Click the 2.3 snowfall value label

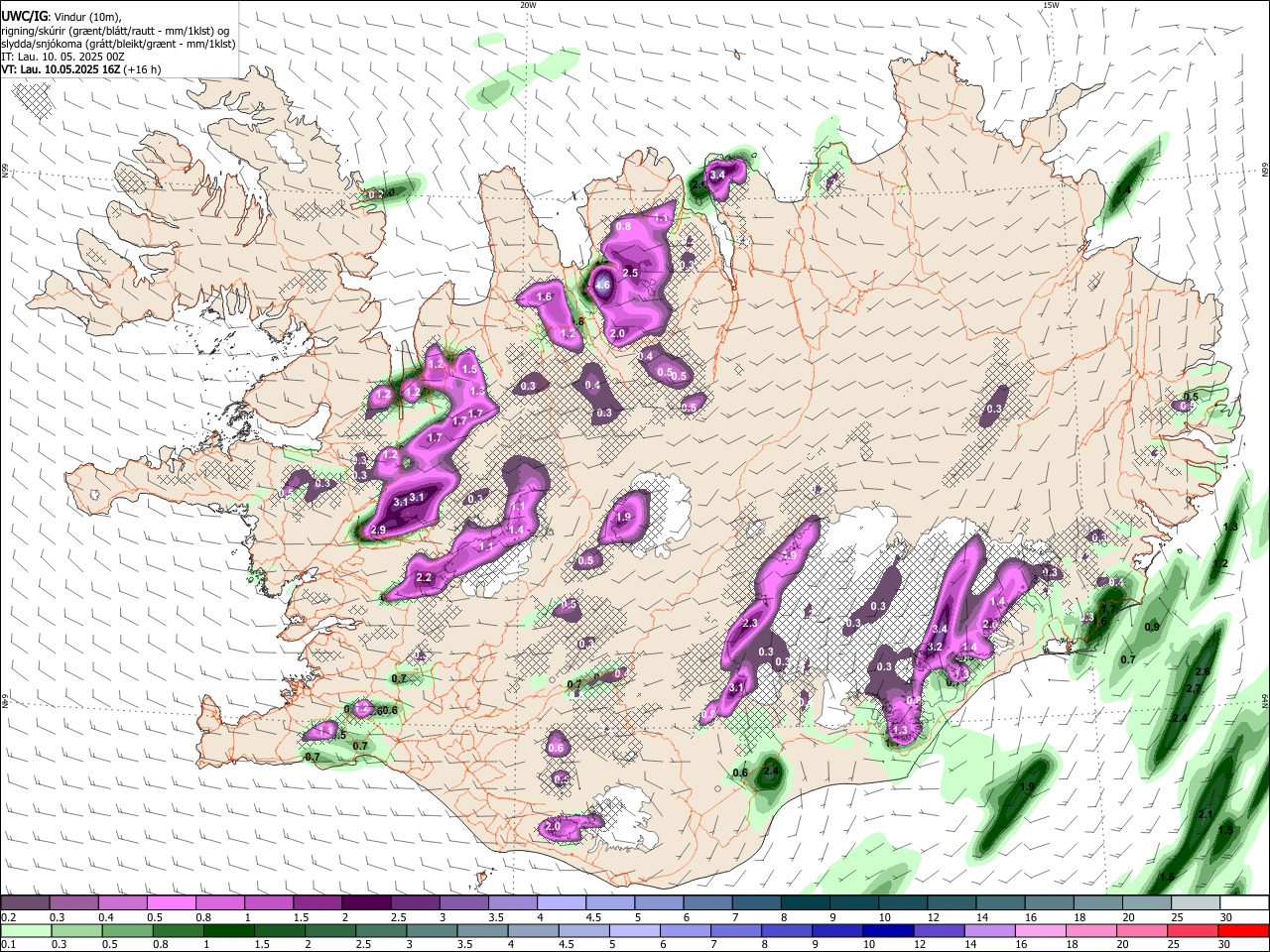[750, 623]
